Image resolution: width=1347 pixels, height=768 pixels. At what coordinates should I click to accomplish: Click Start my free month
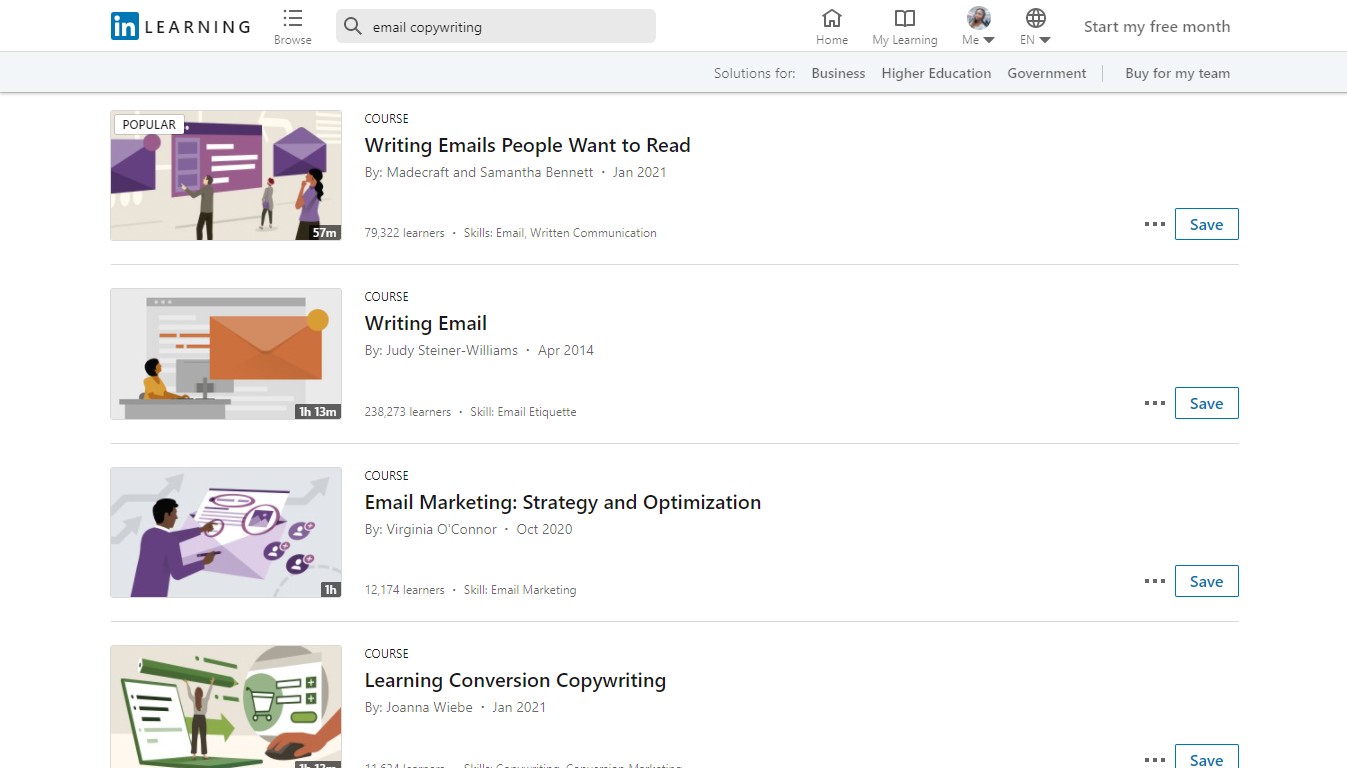pyautogui.click(x=1156, y=26)
